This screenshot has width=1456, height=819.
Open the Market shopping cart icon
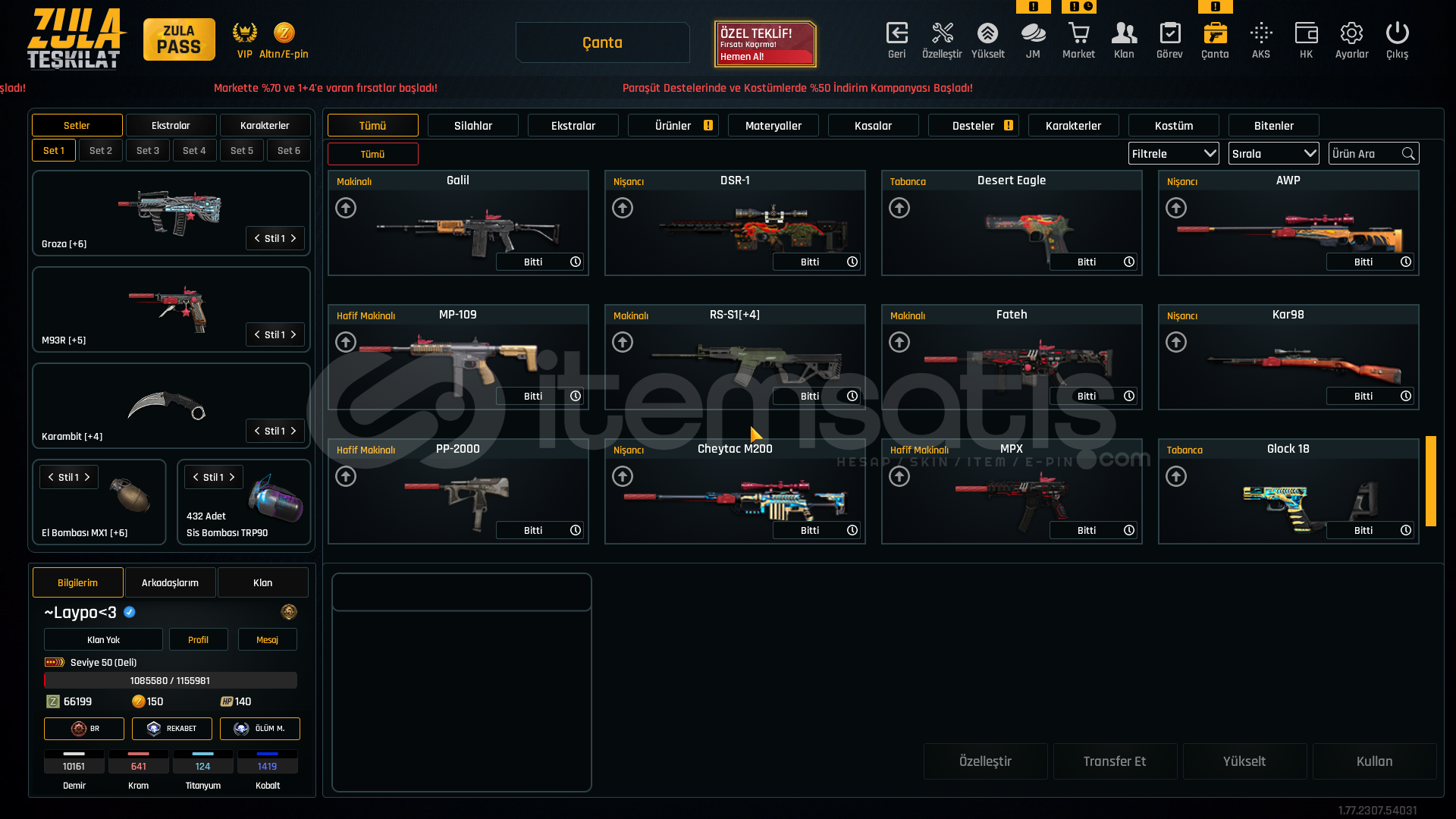point(1078,33)
